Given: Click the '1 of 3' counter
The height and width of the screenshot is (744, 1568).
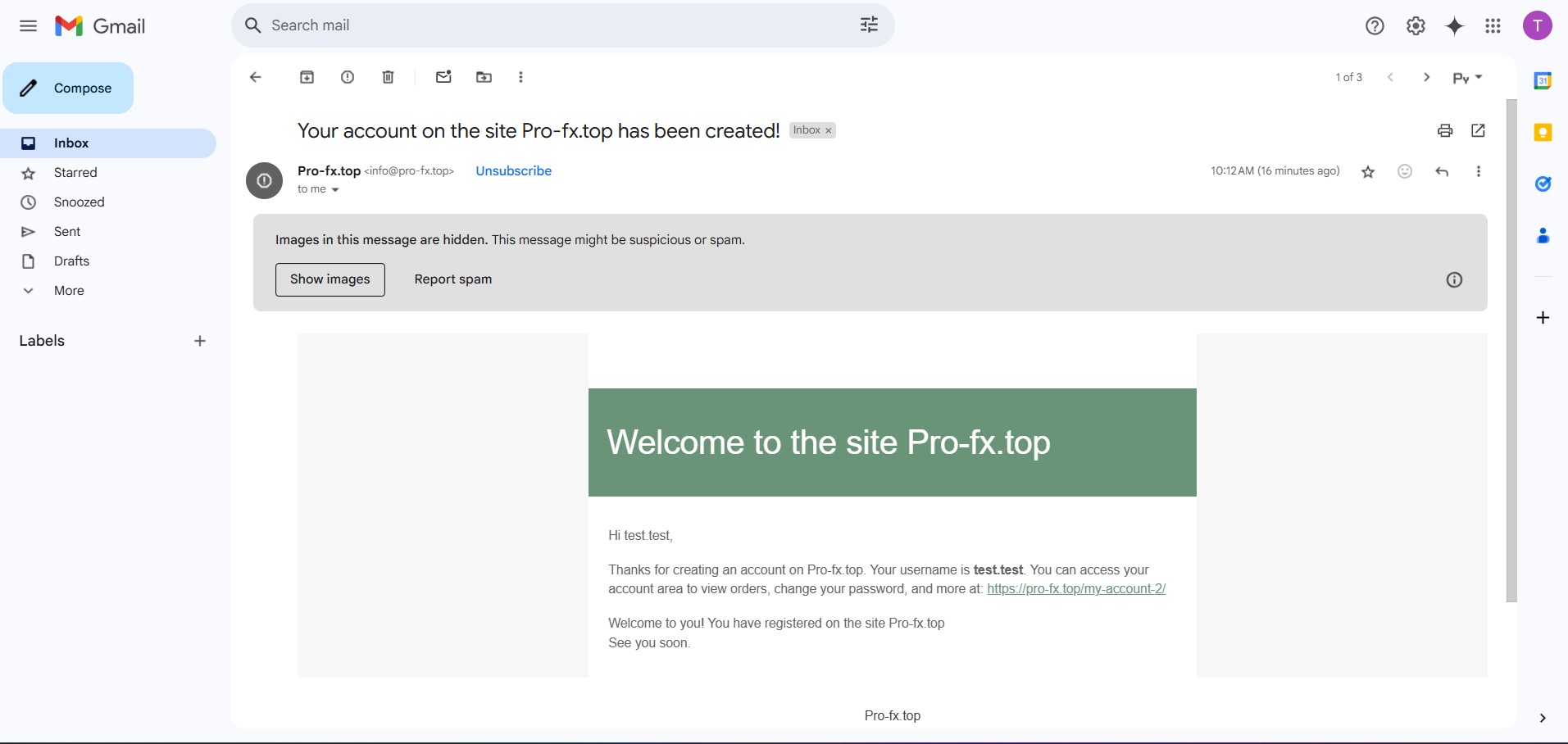Looking at the screenshot, I should 1349,77.
